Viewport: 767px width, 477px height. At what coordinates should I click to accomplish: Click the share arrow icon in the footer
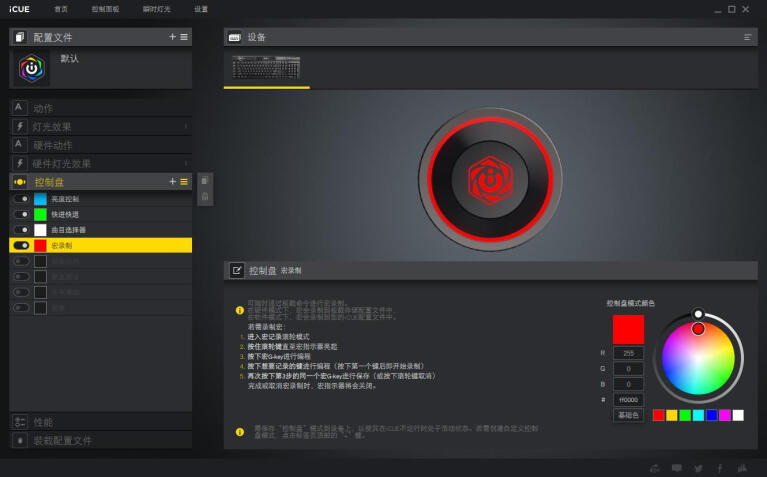tap(655, 468)
